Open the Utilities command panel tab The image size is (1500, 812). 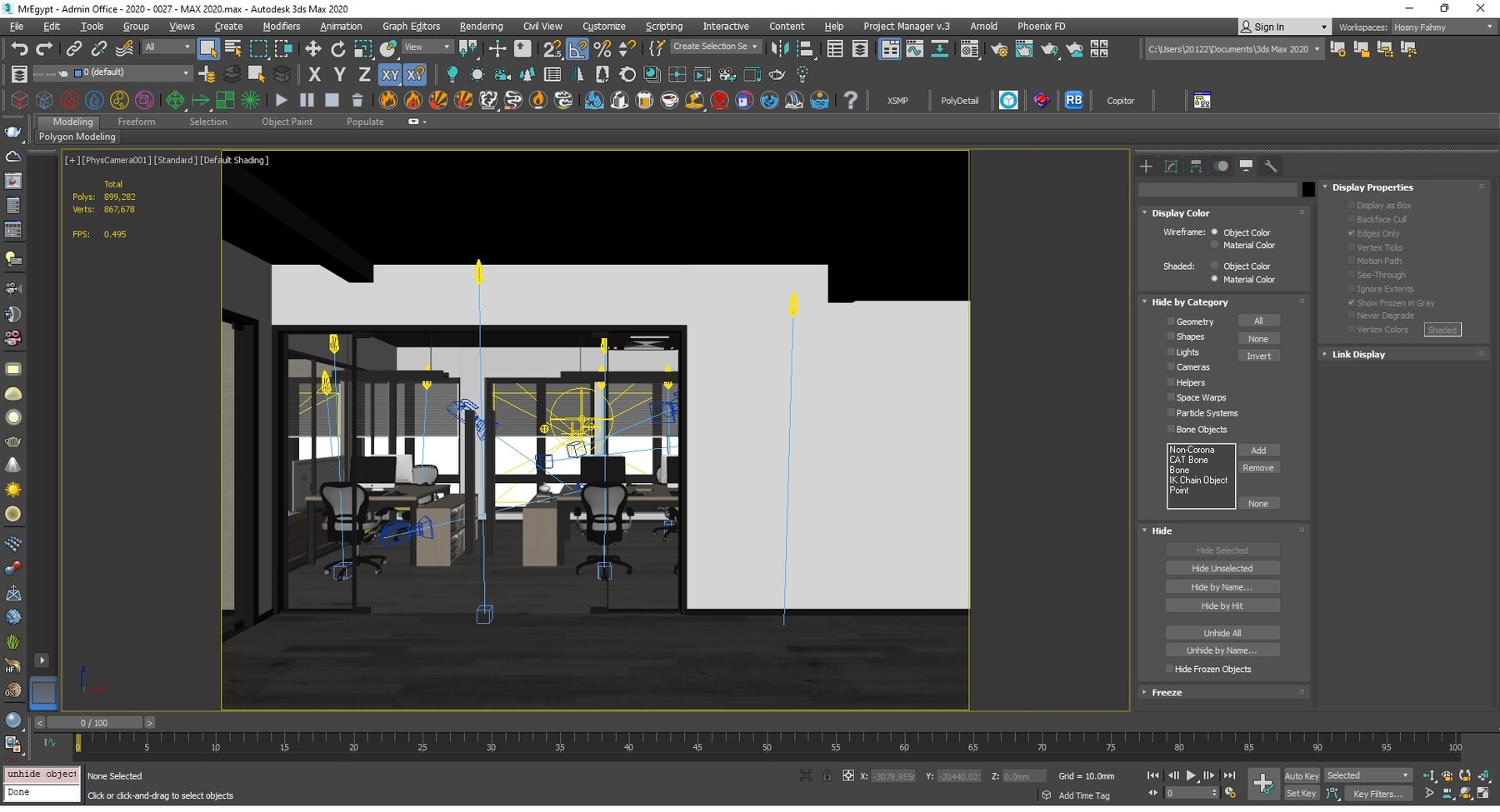[x=1272, y=166]
